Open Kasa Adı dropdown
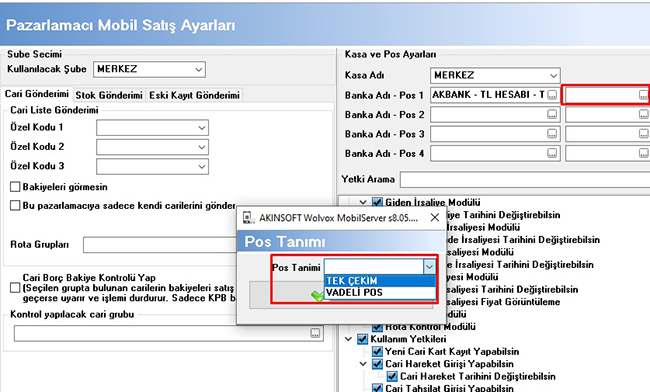 pos(553,75)
